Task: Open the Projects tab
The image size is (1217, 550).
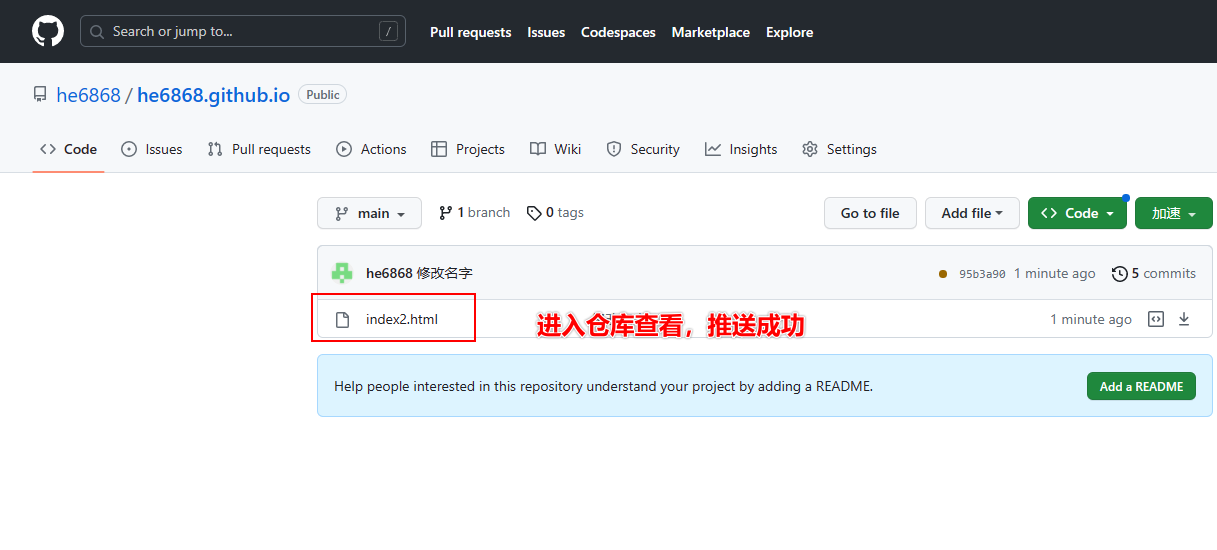Action: (468, 149)
